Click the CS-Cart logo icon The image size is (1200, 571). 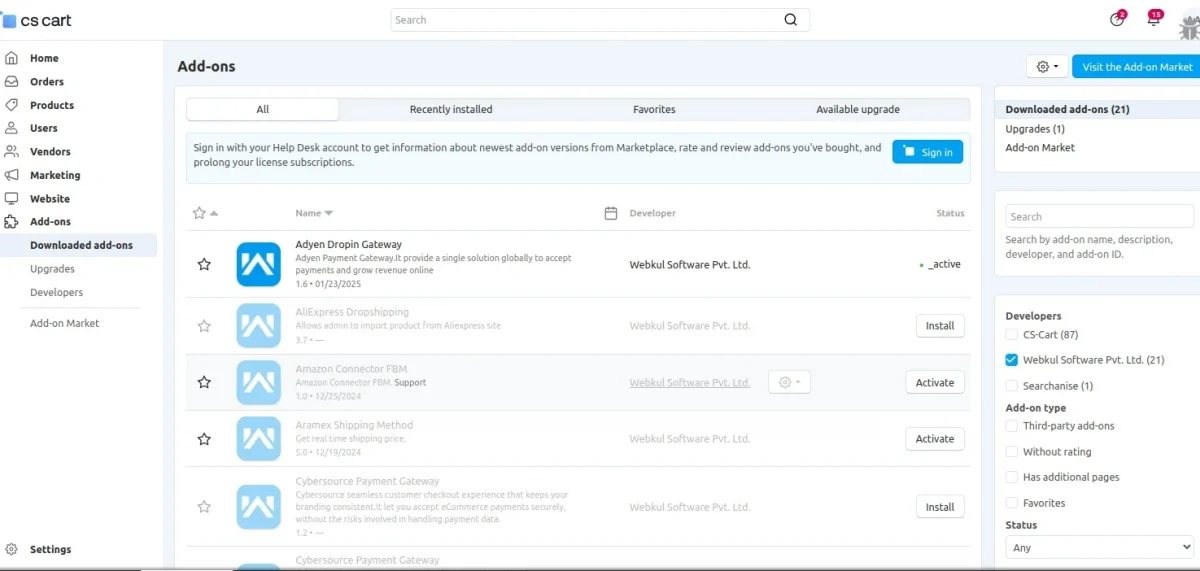9,20
